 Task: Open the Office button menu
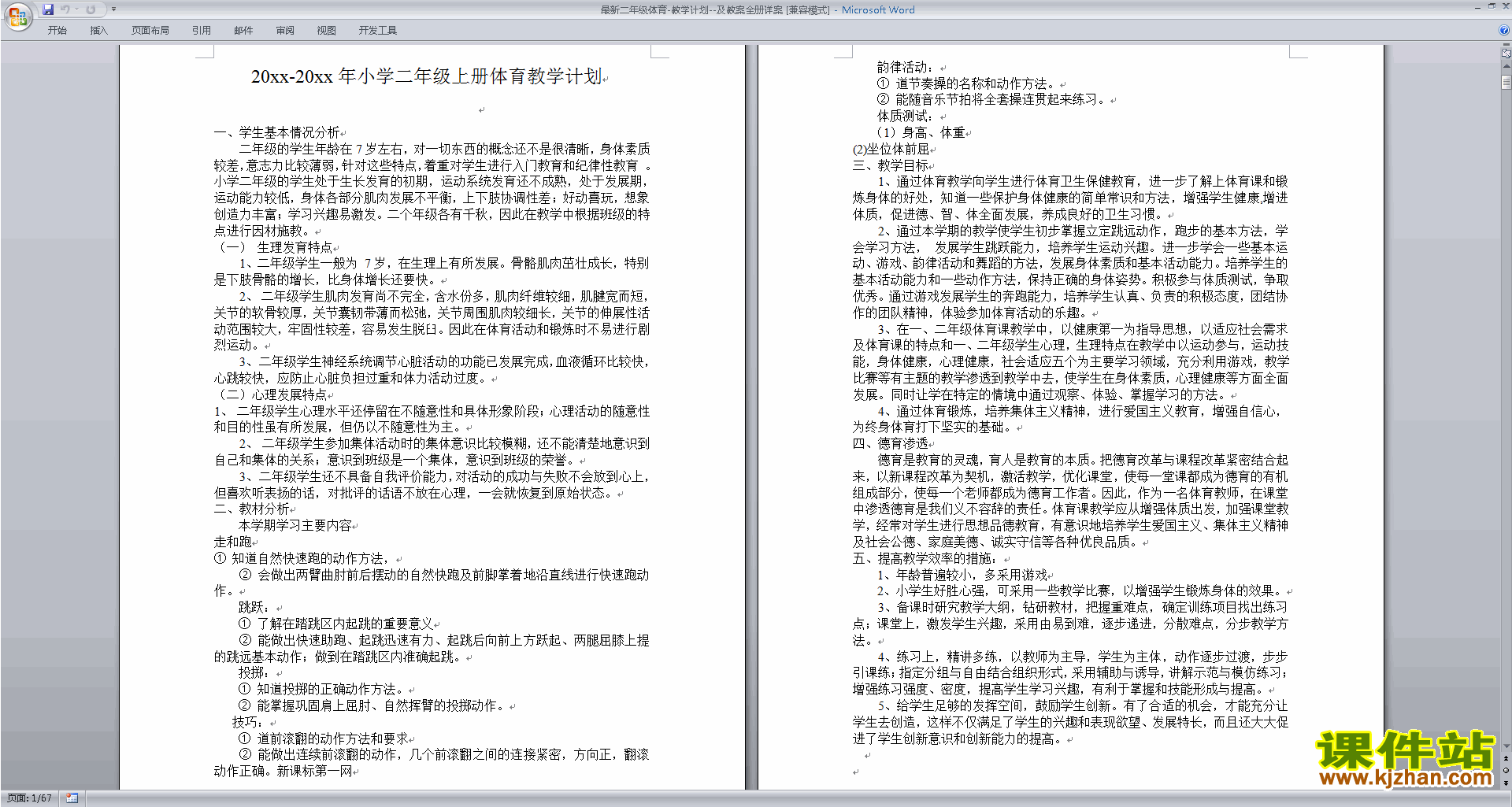(17, 16)
